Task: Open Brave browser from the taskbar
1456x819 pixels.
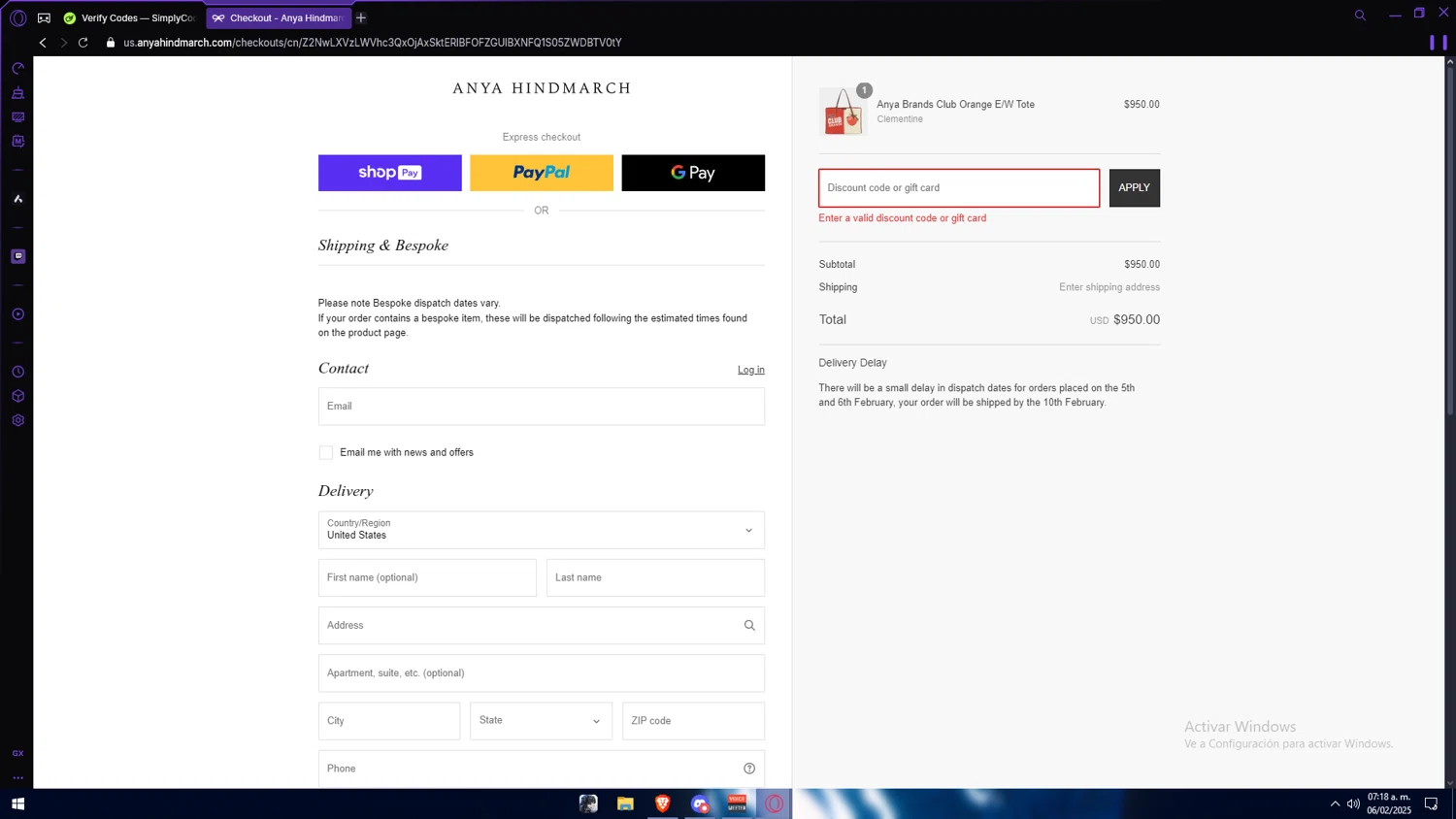Action: [x=663, y=803]
